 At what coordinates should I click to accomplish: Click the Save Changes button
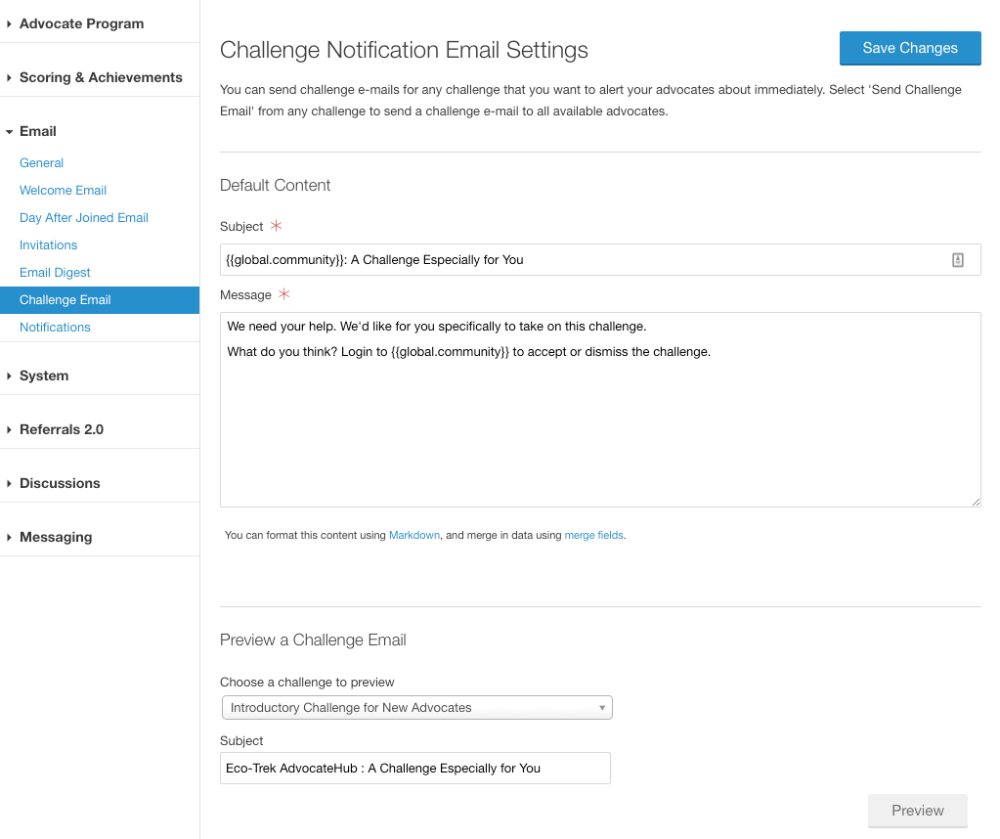pyautogui.click(x=910, y=48)
